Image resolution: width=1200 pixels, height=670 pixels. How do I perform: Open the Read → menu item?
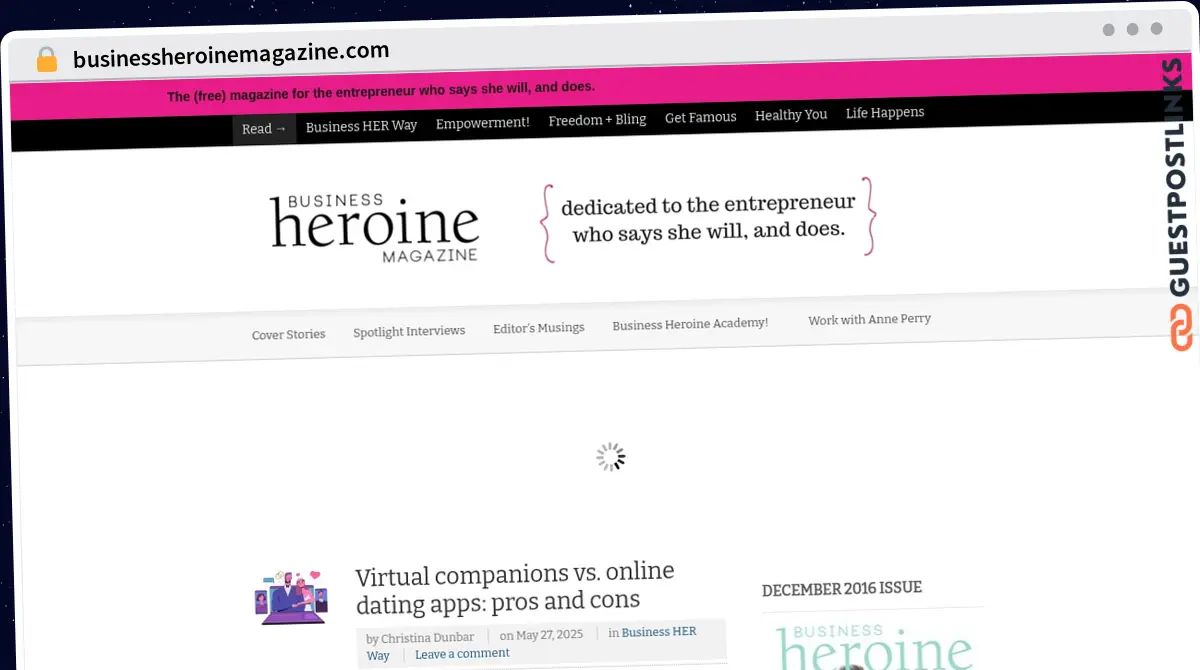click(264, 129)
